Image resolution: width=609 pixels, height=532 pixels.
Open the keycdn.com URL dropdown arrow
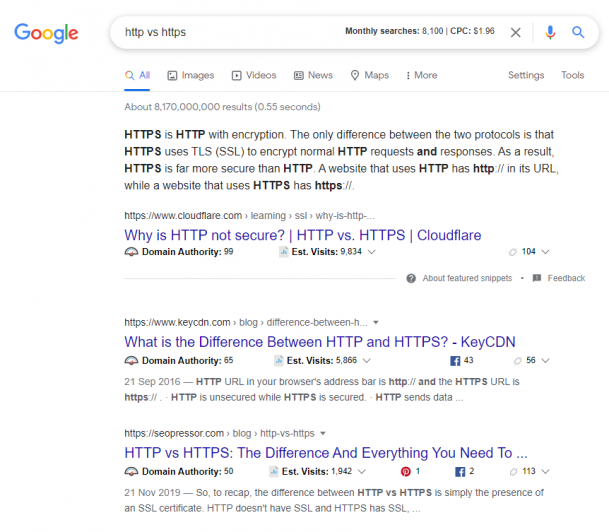click(376, 323)
